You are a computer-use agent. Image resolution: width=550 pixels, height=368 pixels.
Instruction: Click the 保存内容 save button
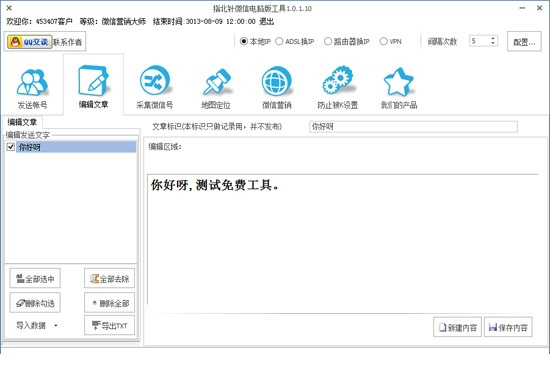coord(508,327)
